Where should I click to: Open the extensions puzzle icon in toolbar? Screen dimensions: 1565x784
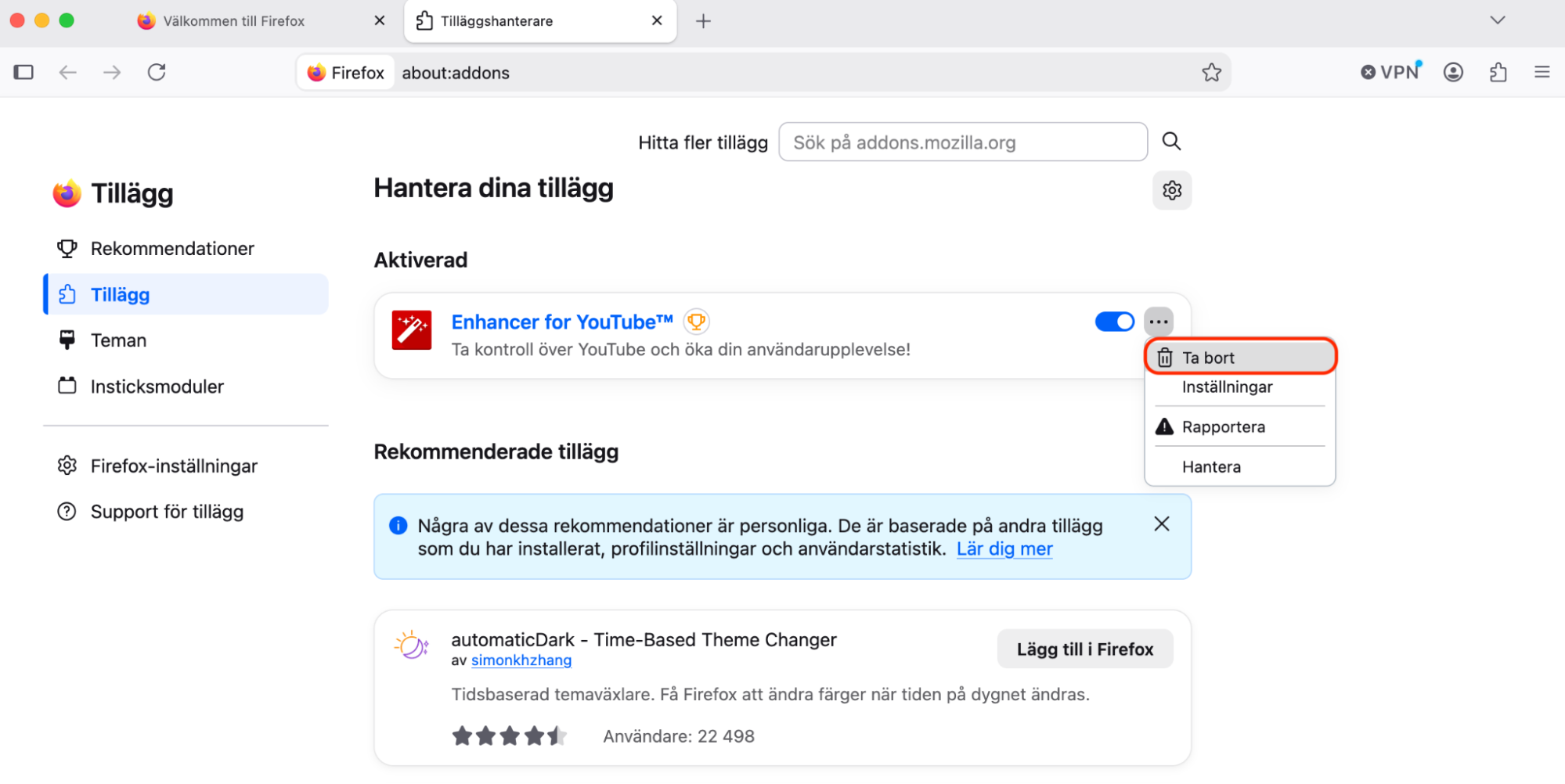click(1498, 73)
